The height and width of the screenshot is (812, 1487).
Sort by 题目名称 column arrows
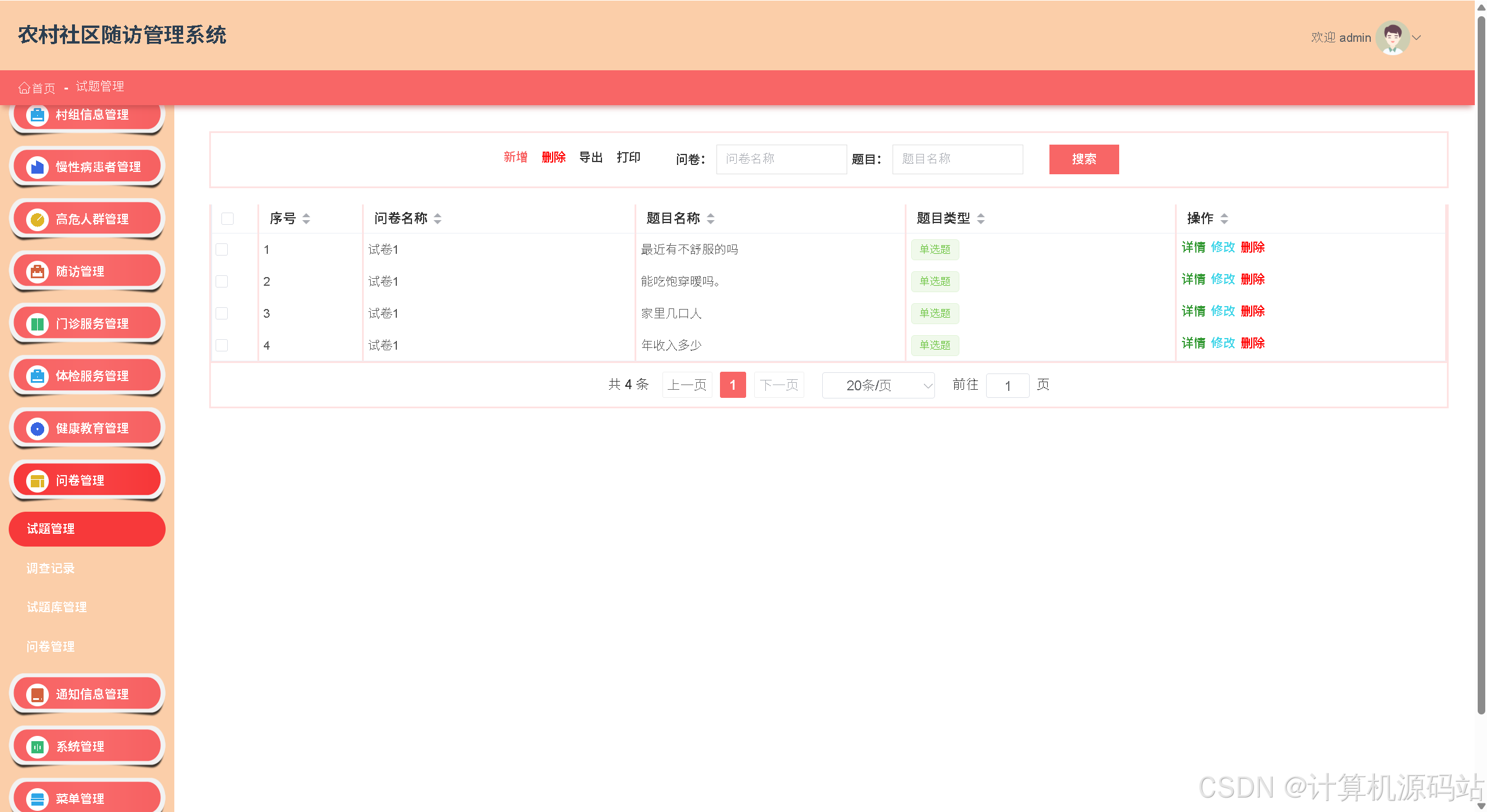[710, 218]
